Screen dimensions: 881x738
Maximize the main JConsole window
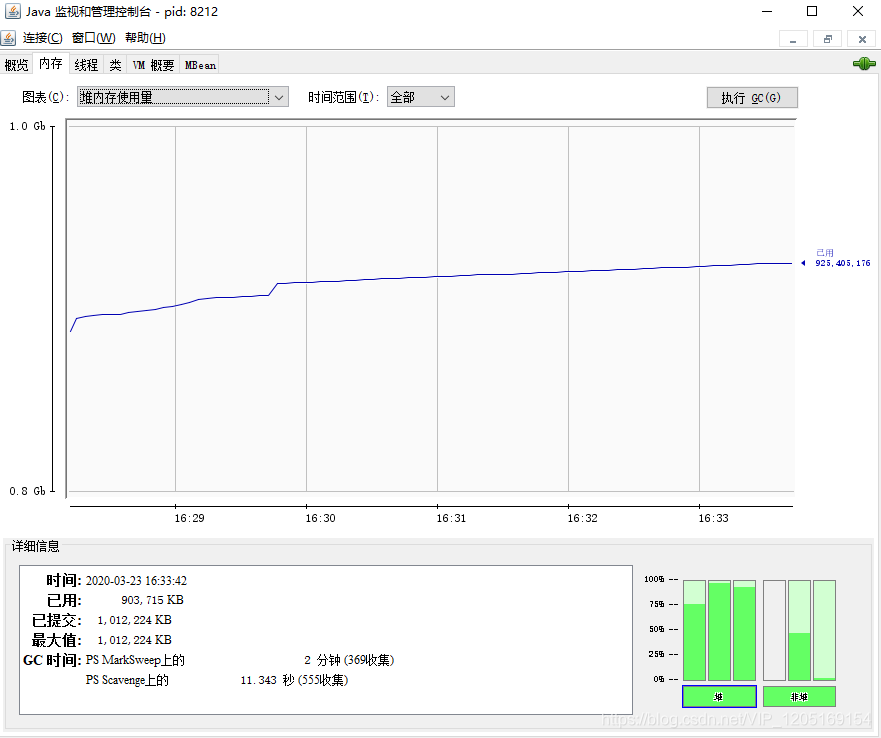point(812,11)
